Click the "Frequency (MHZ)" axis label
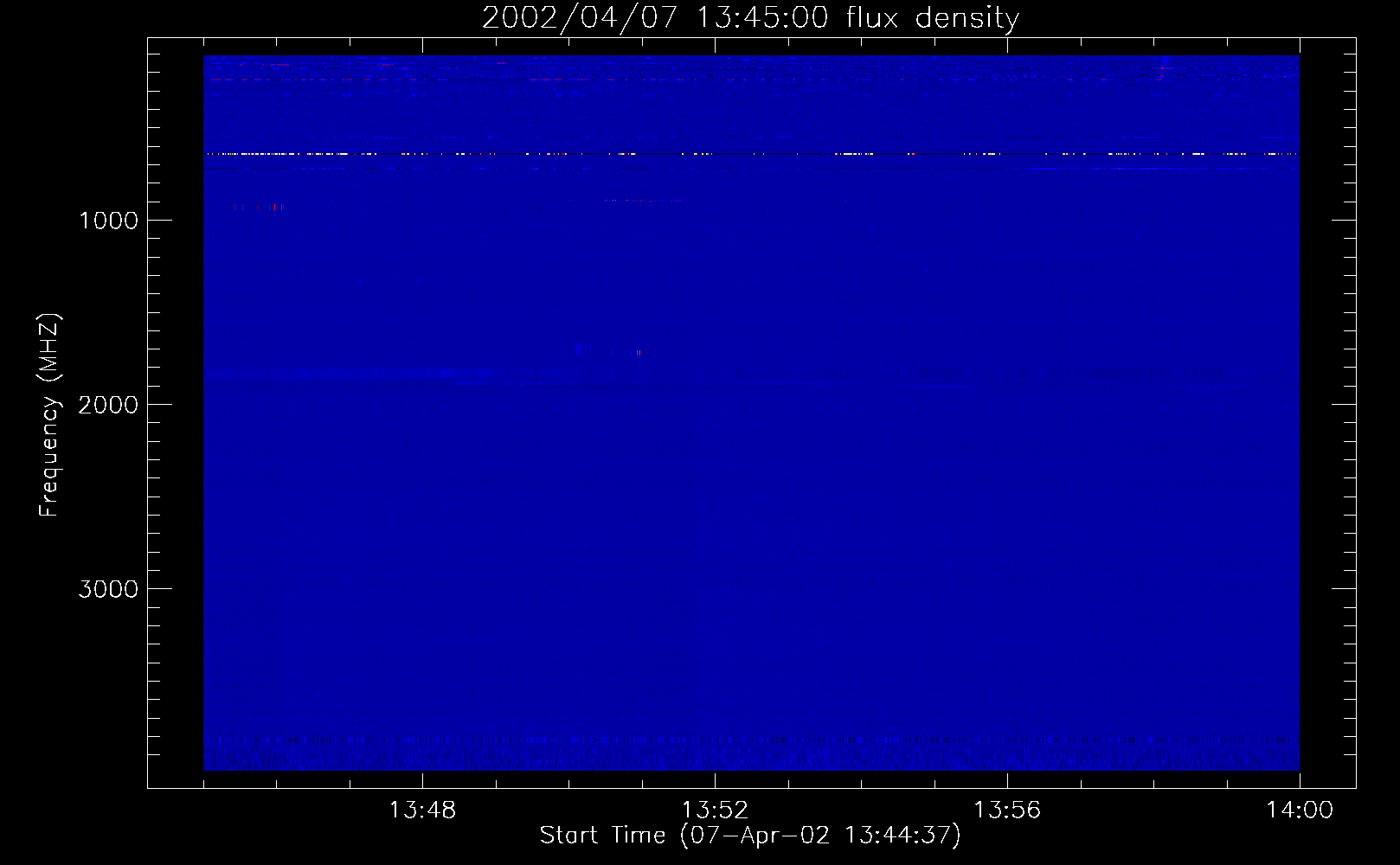The height and width of the screenshot is (865, 1400). [49, 415]
